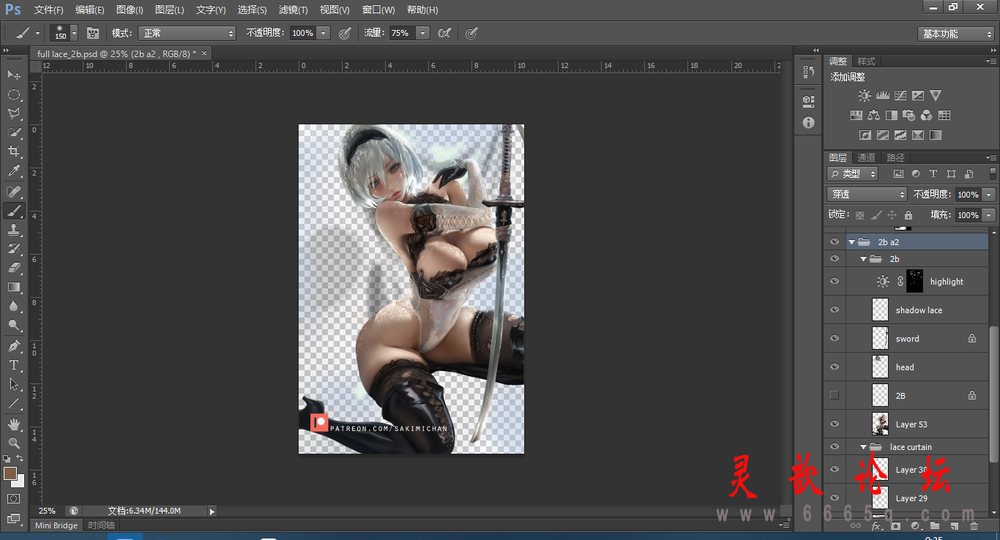This screenshot has width=1000, height=540.
Task: Open the status bar info arrow
Action: coord(212,511)
